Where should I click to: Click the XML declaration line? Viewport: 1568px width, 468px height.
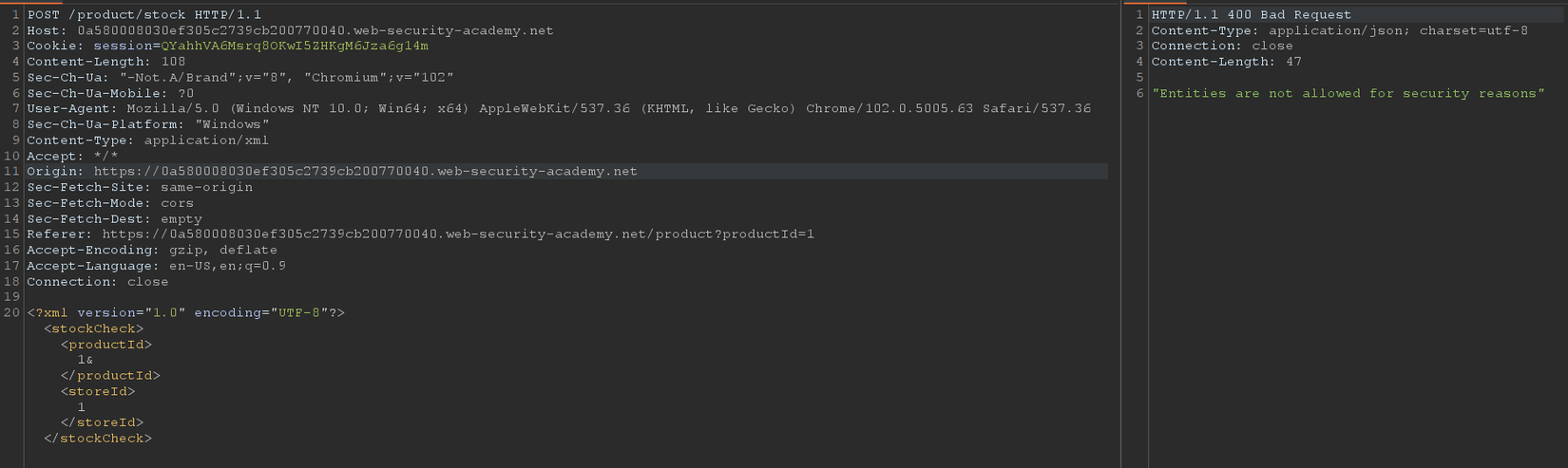pyautogui.click(x=186, y=313)
